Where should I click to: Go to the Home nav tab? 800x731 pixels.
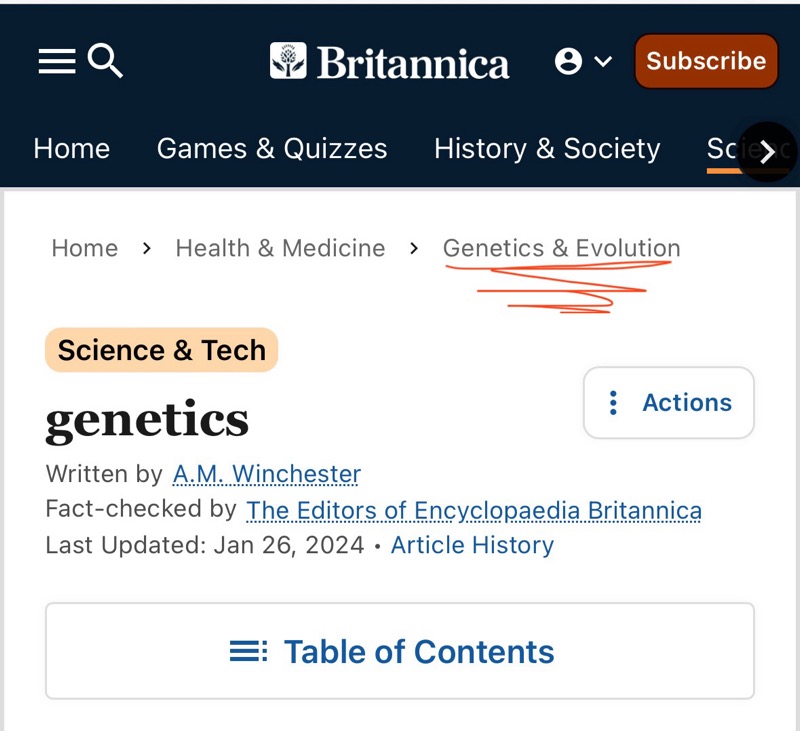(x=72, y=149)
